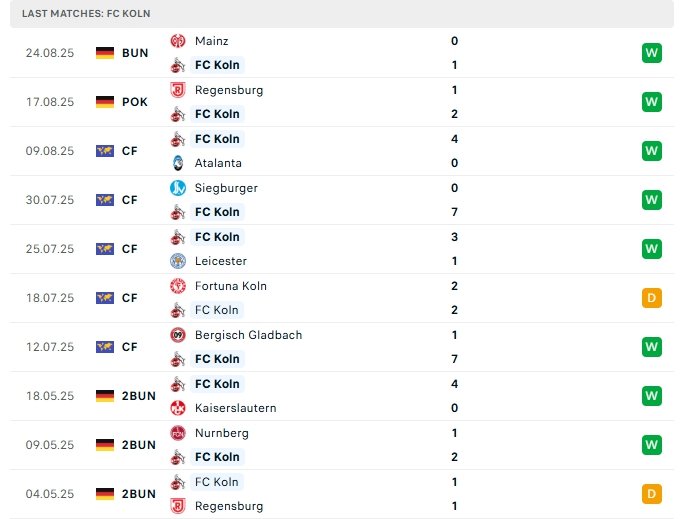
Task: Open the Kaiserslautern team link
Action: coord(235,408)
